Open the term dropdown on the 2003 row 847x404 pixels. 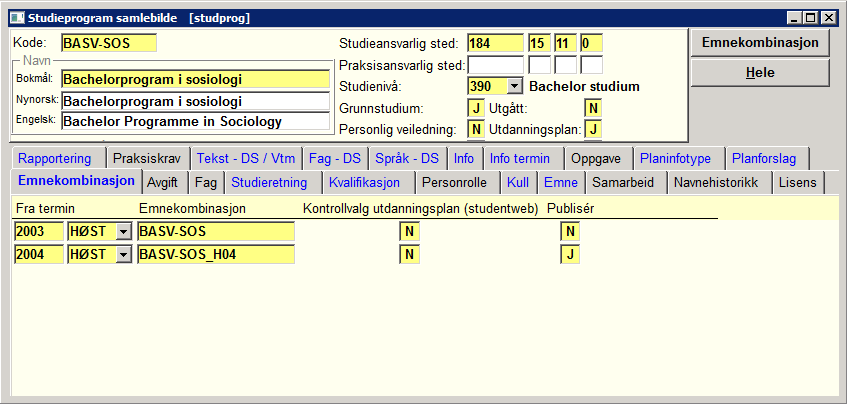[x=124, y=232]
